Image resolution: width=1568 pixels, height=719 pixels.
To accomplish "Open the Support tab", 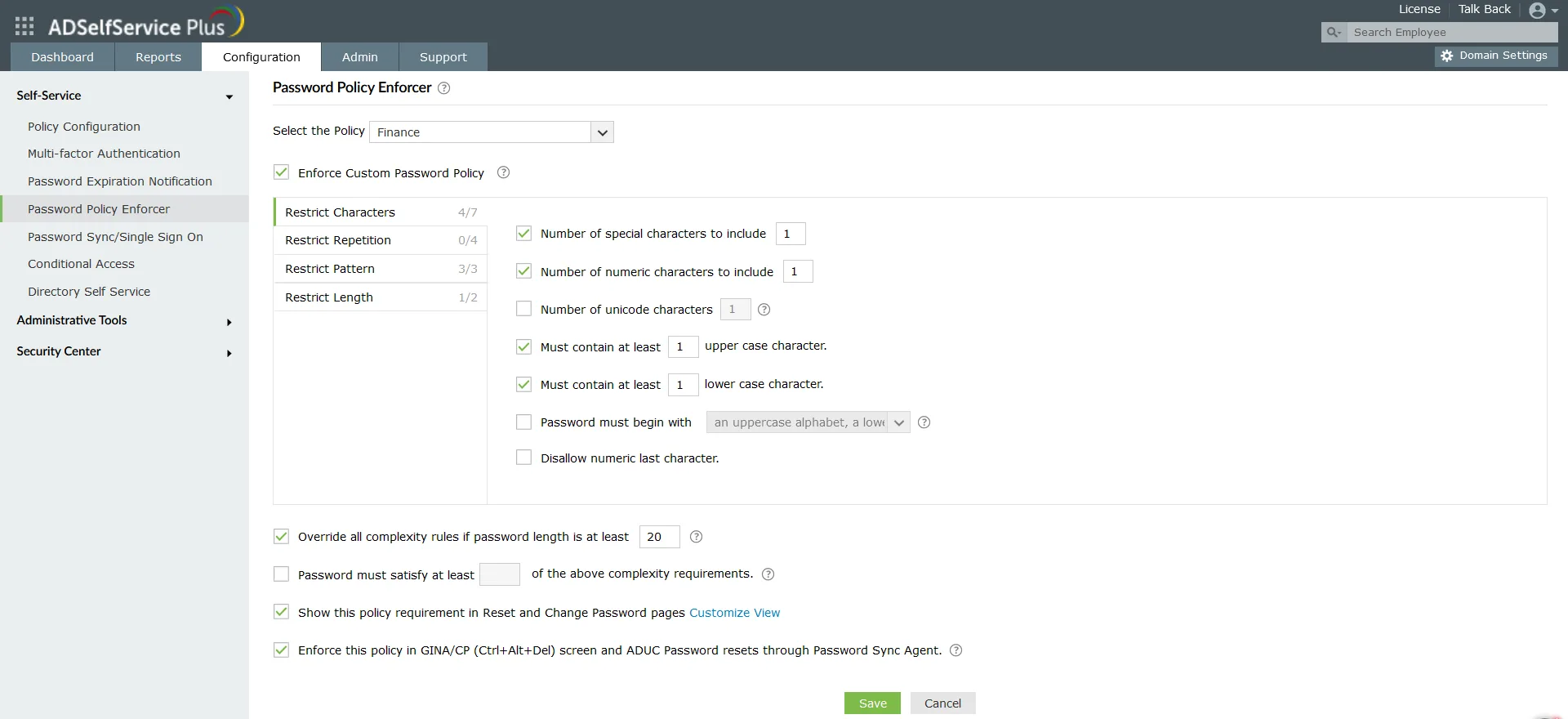I will pyautogui.click(x=443, y=57).
